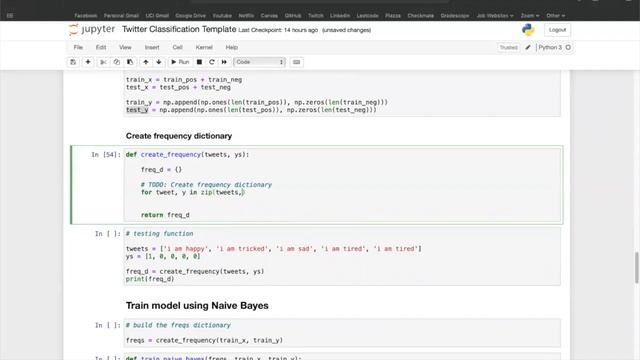Move selected cell down arrow
Image resolution: width=640 pixels, height=360 pixels.
click(159, 62)
